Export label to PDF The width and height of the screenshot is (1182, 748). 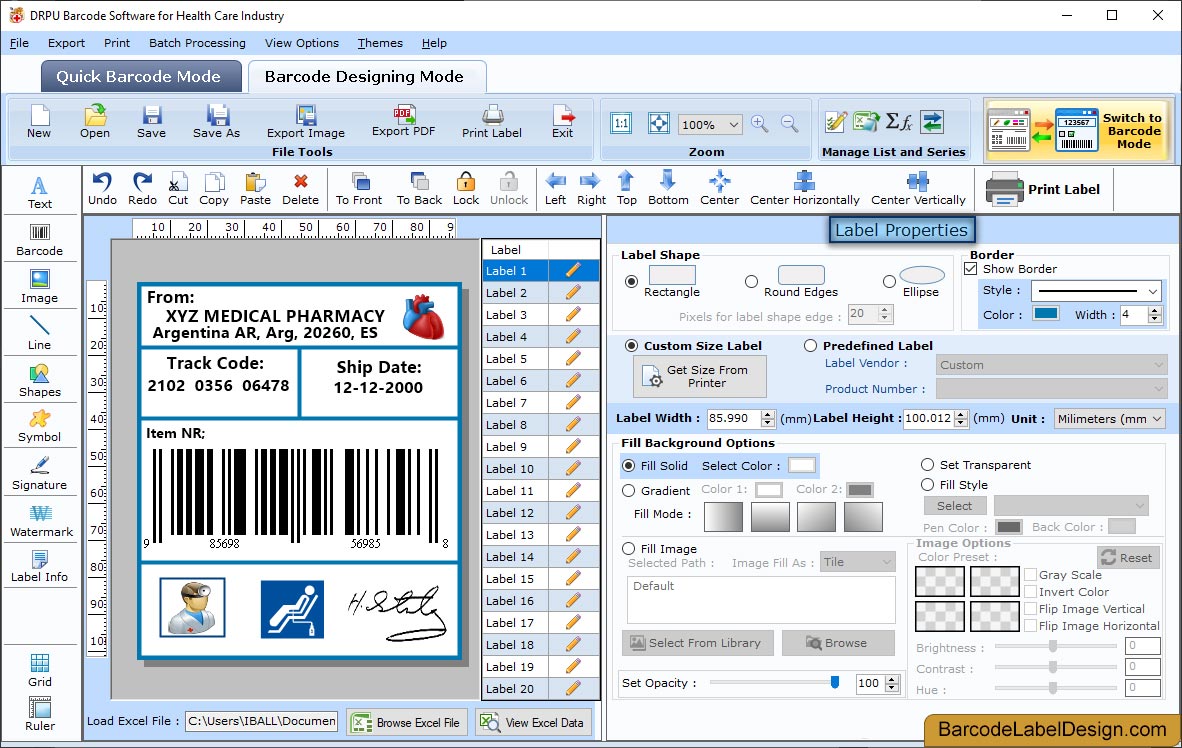(403, 121)
